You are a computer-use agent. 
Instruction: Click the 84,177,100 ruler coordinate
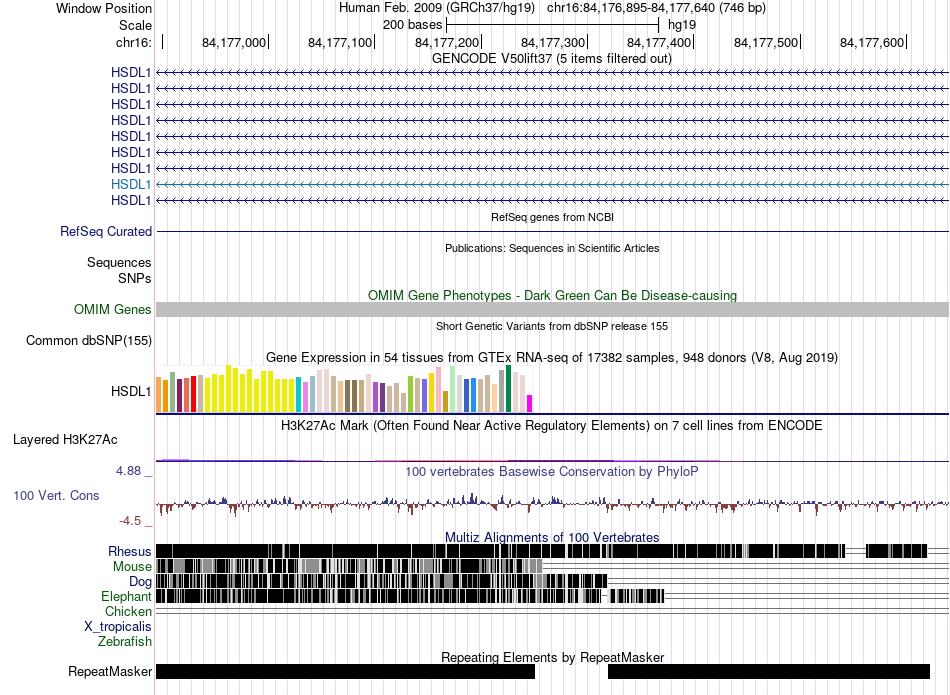point(340,42)
